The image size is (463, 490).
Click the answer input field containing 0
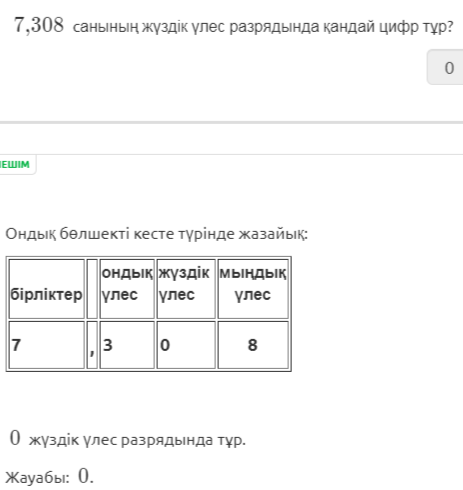click(445, 67)
